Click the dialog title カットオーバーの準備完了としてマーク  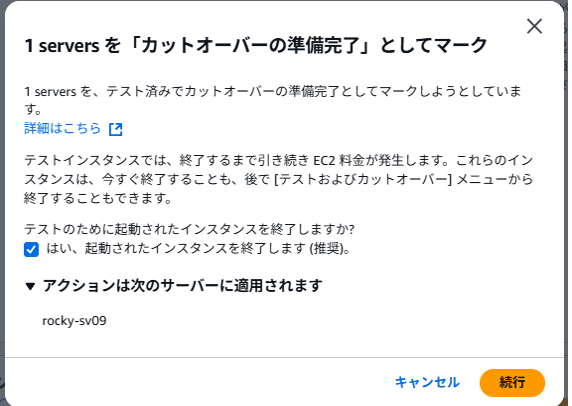click(256, 45)
